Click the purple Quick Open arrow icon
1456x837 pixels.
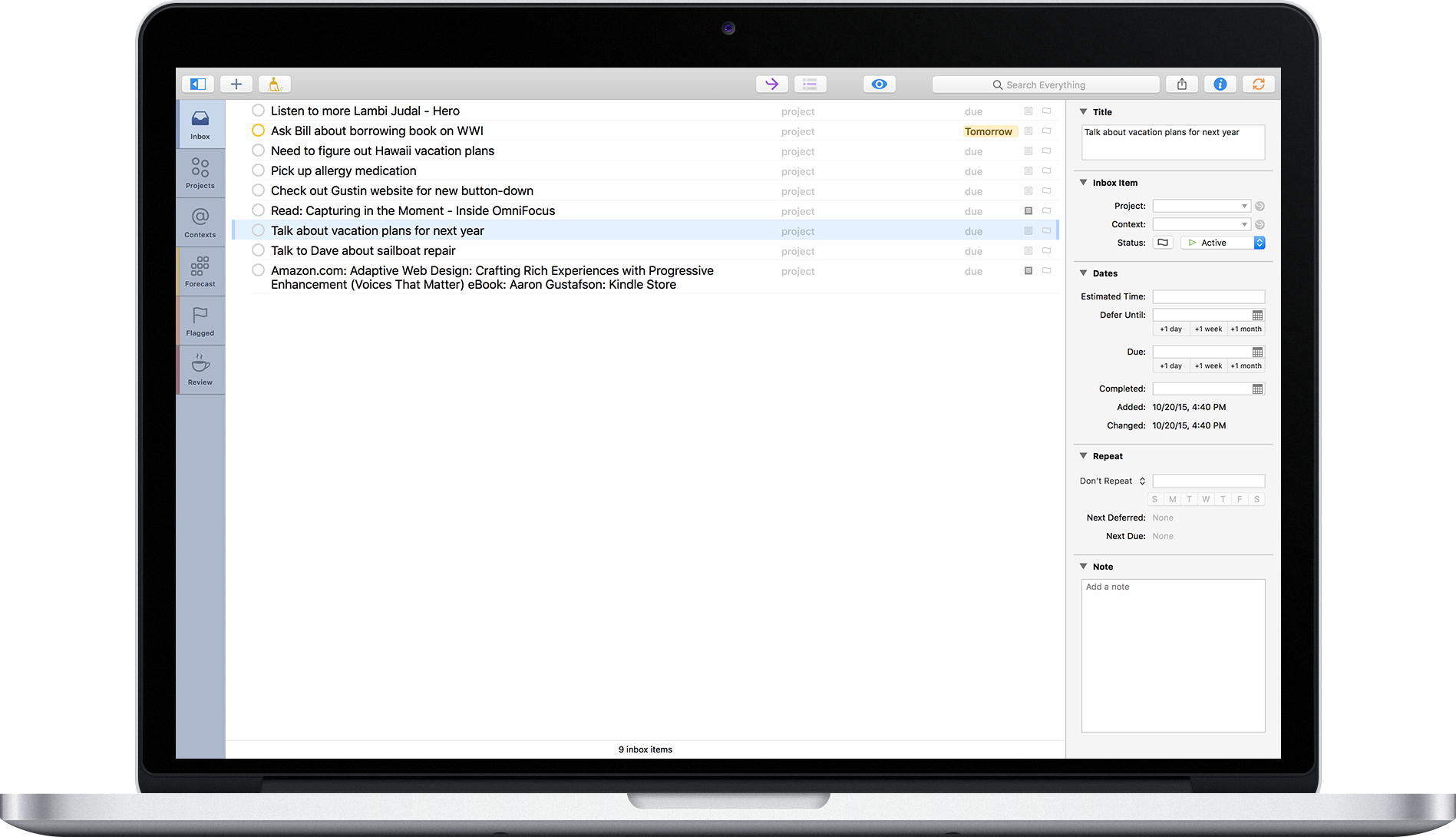point(771,84)
